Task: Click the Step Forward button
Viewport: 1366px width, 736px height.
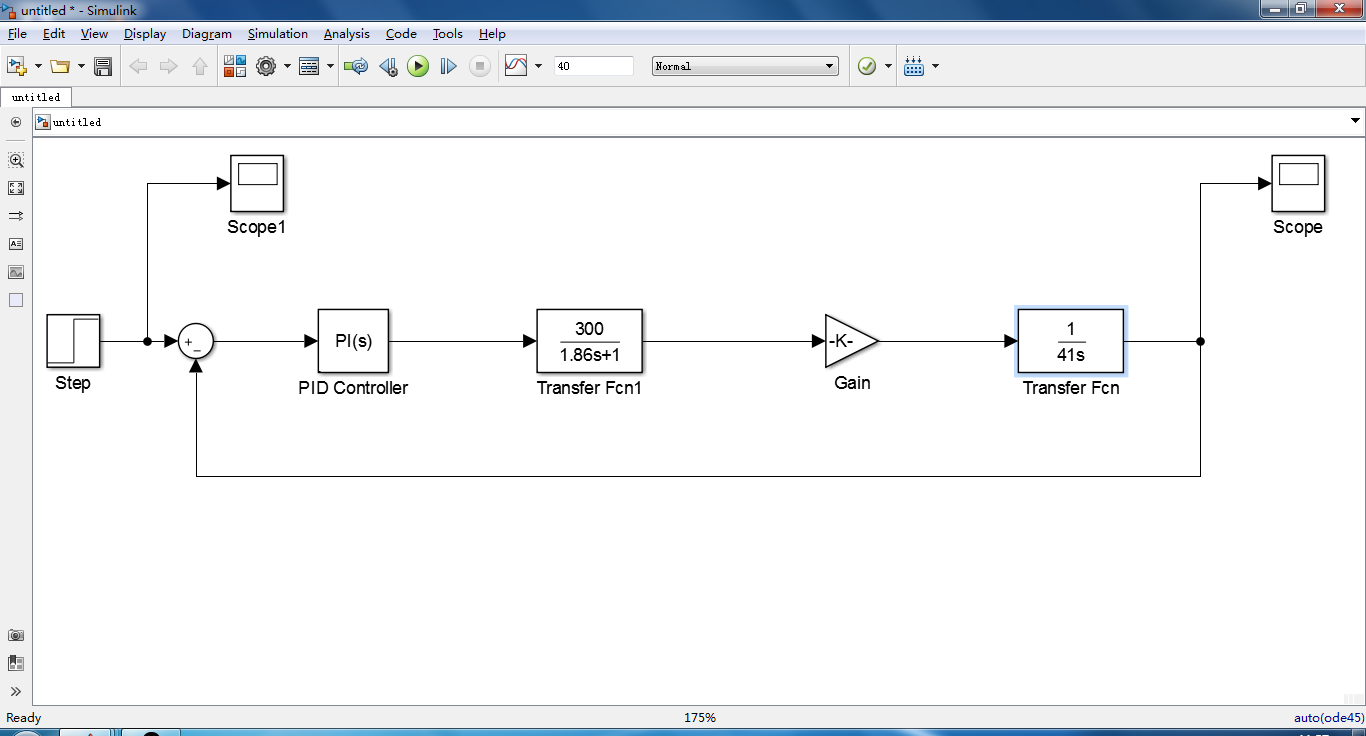Action: [449, 67]
